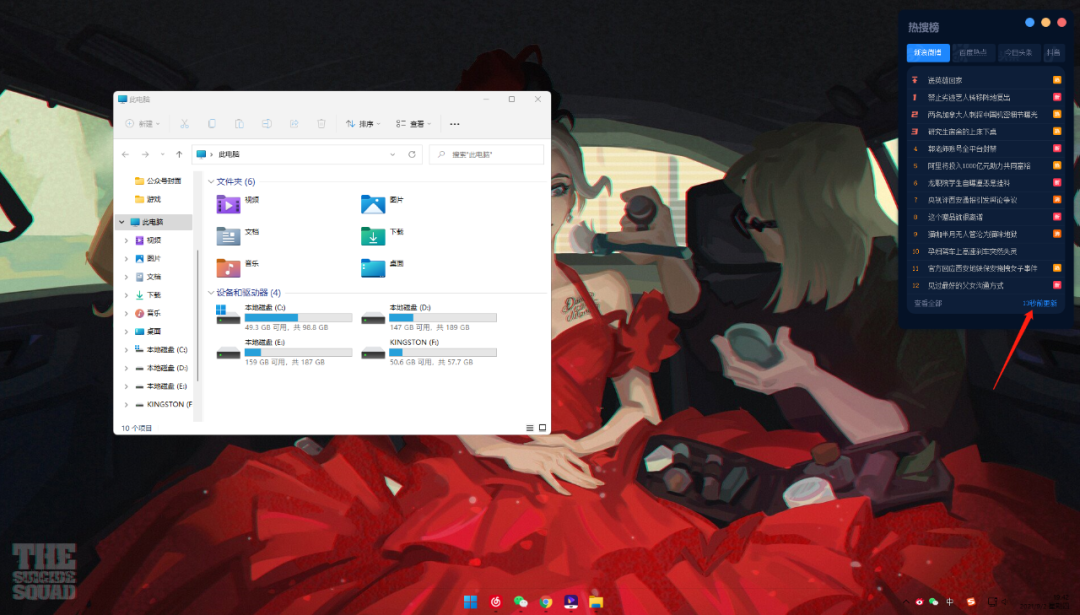Switch to 百度热点 tab in widget
Screen dimensions: 1080x615
tap(973, 52)
